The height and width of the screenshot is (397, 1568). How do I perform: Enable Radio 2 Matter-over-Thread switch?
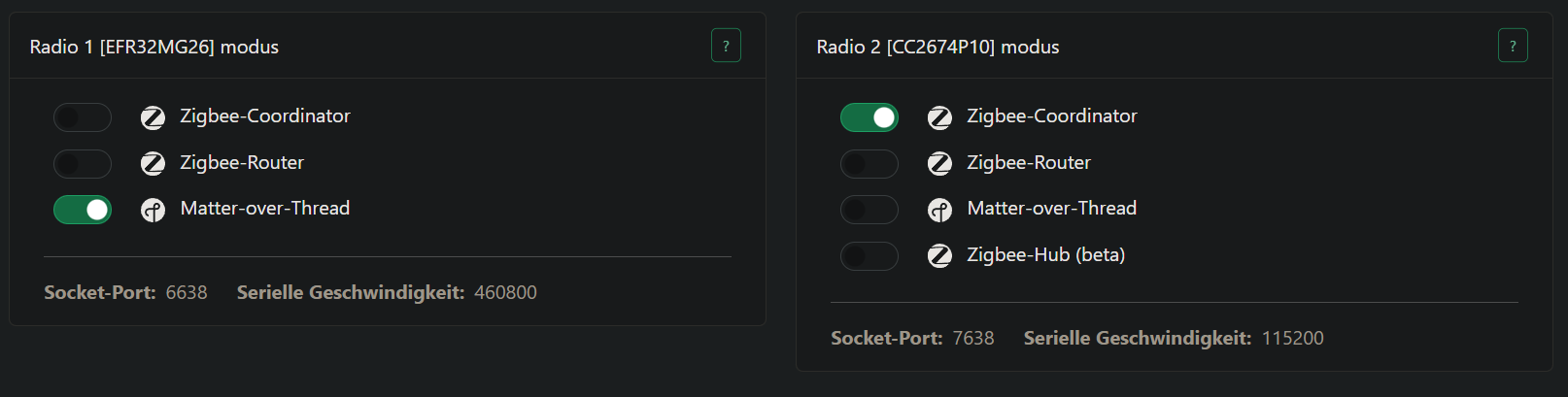tap(869, 210)
